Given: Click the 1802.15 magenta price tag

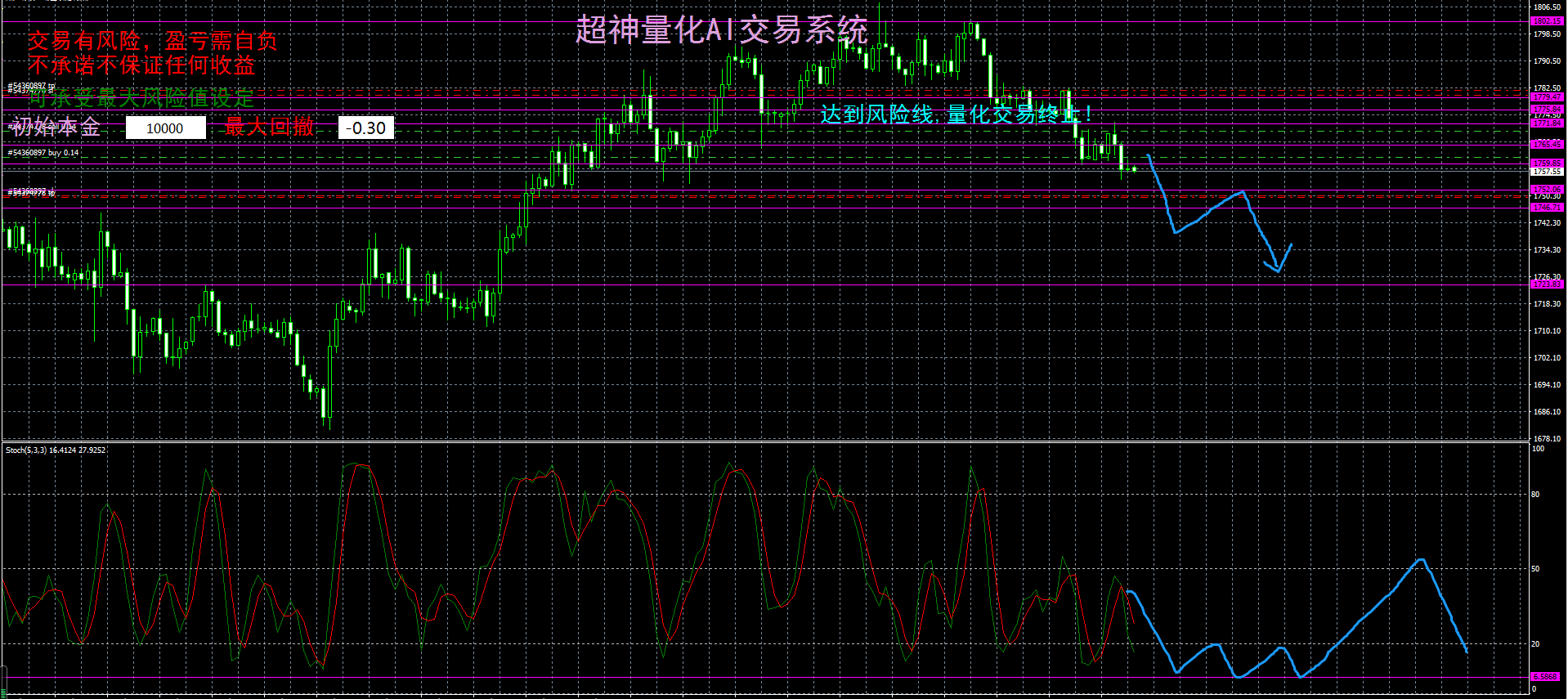Looking at the screenshot, I should click(x=1546, y=21).
